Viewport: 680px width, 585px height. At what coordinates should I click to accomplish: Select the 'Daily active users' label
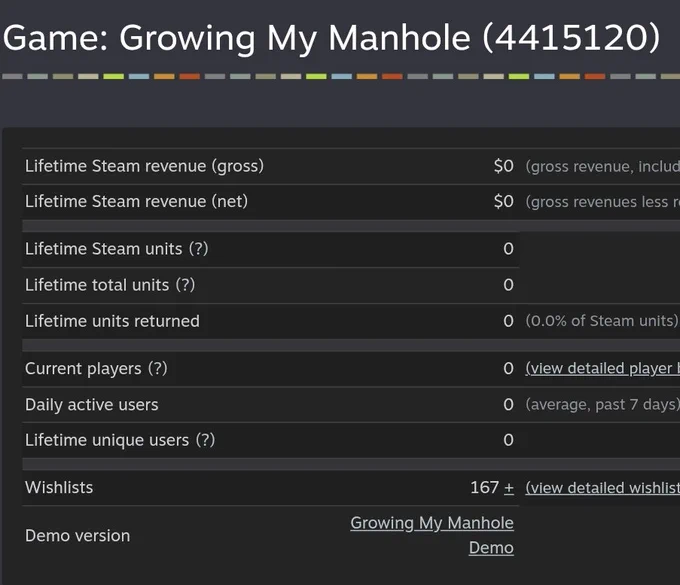[92, 405]
